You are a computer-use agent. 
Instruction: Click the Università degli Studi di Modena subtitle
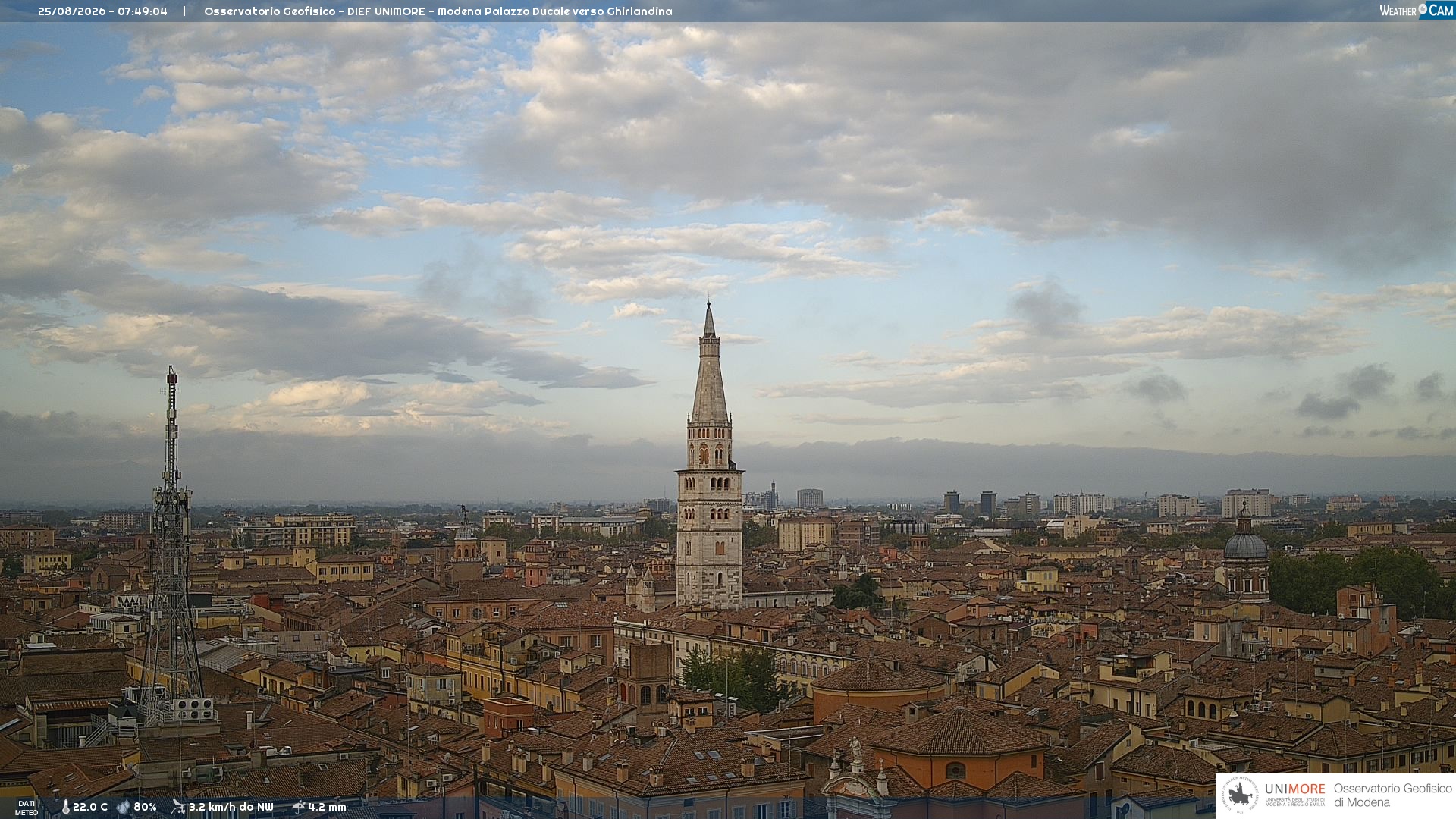(1295, 802)
